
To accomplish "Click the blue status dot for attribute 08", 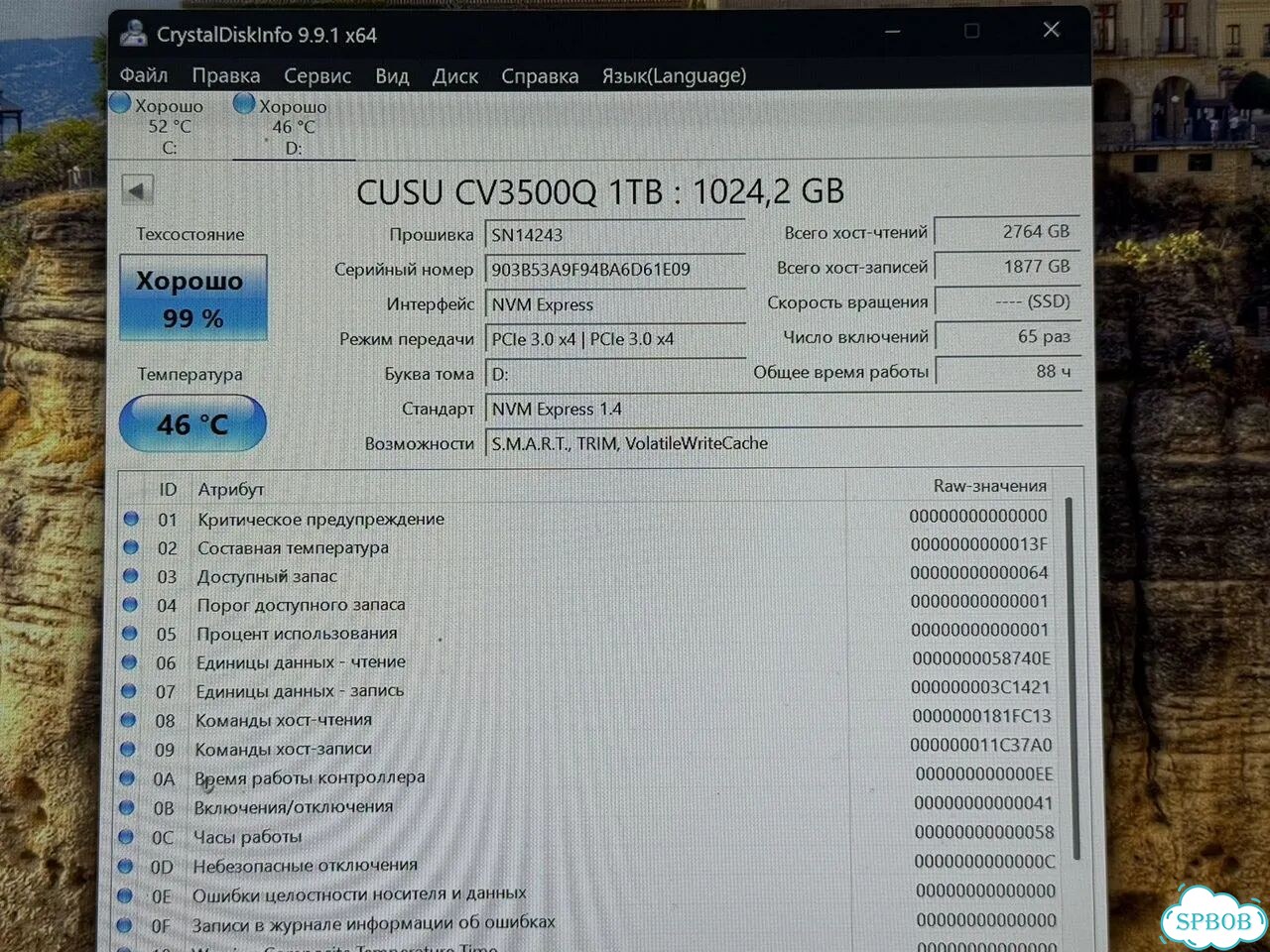I will click(128, 719).
